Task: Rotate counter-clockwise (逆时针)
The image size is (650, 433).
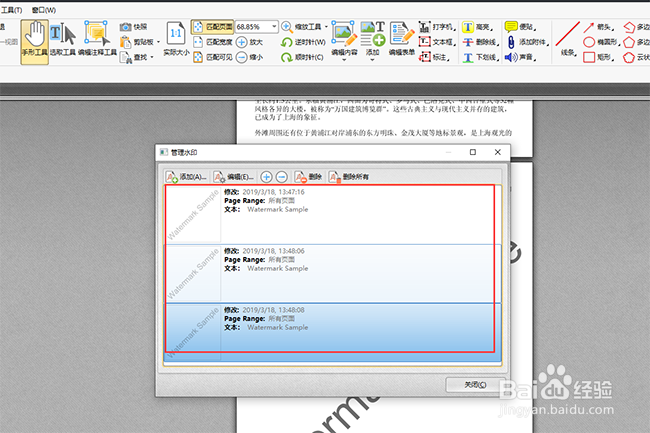Action: 303,42
